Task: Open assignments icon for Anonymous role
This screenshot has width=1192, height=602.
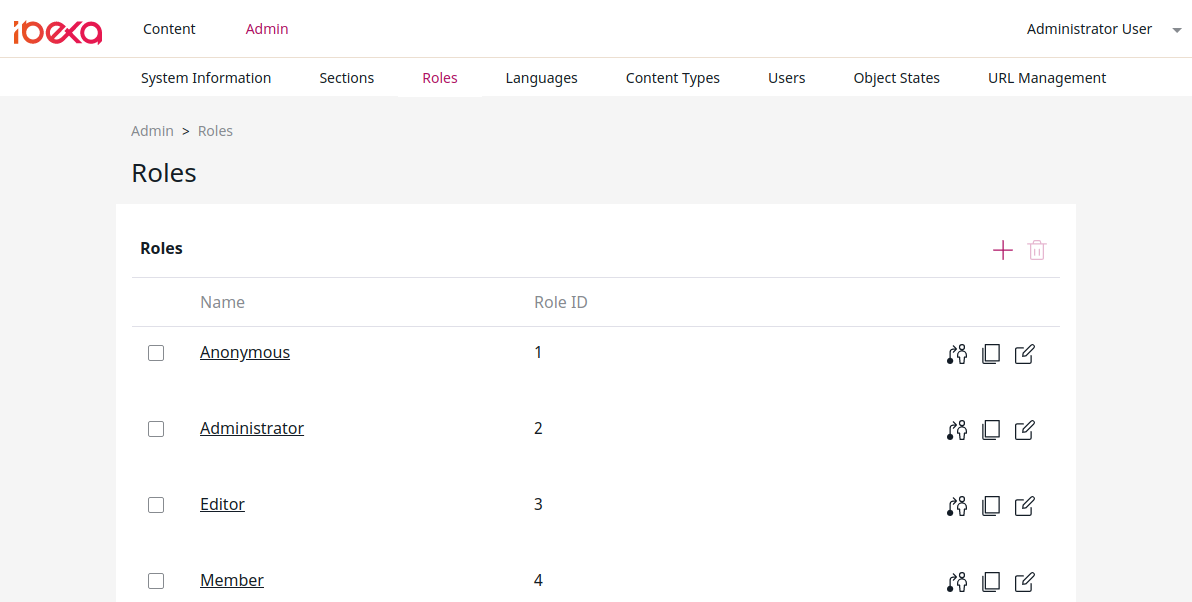Action: tap(957, 353)
